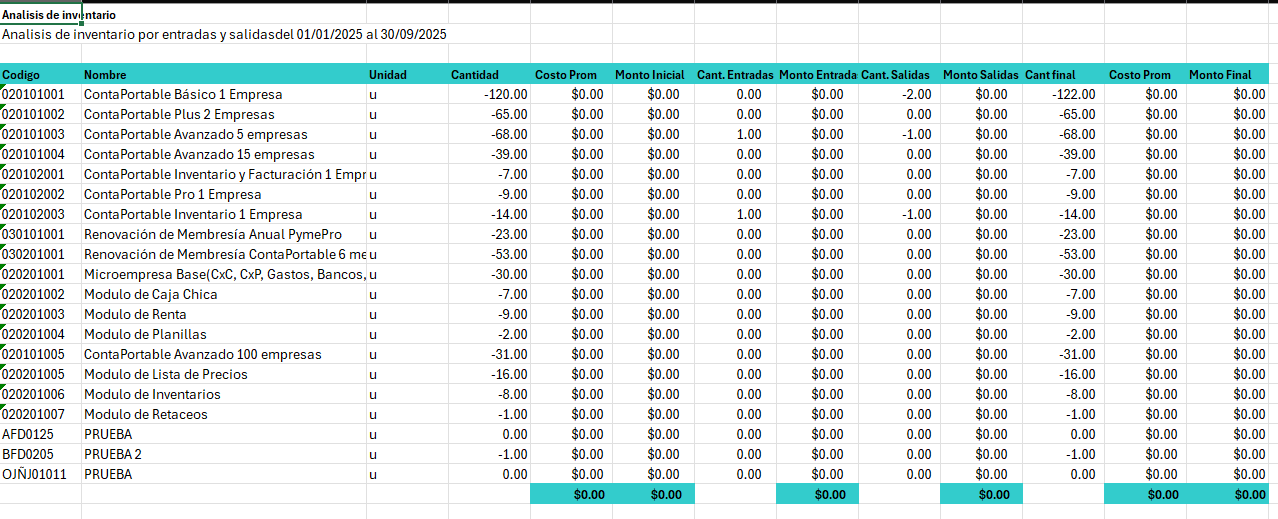
Task: Click the Monto Final header cell
Action: tap(1229, 74)
